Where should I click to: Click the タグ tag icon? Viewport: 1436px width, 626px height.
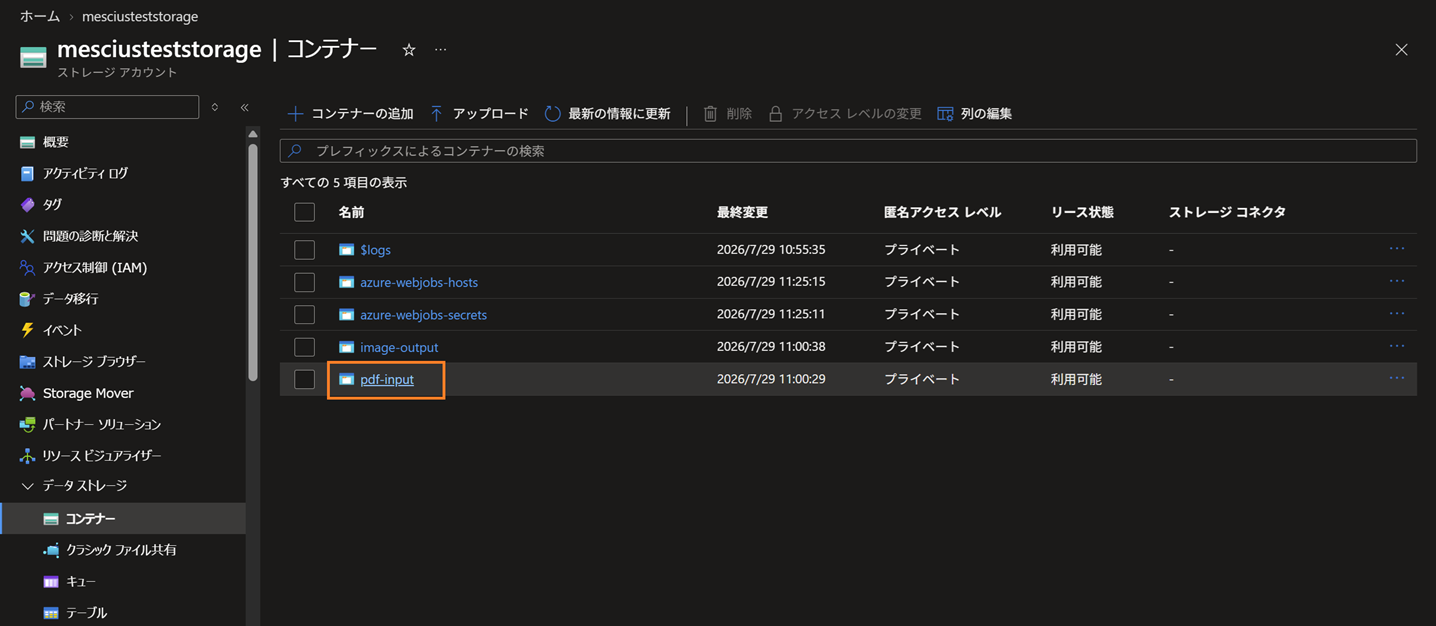click(x=27, y=205)
